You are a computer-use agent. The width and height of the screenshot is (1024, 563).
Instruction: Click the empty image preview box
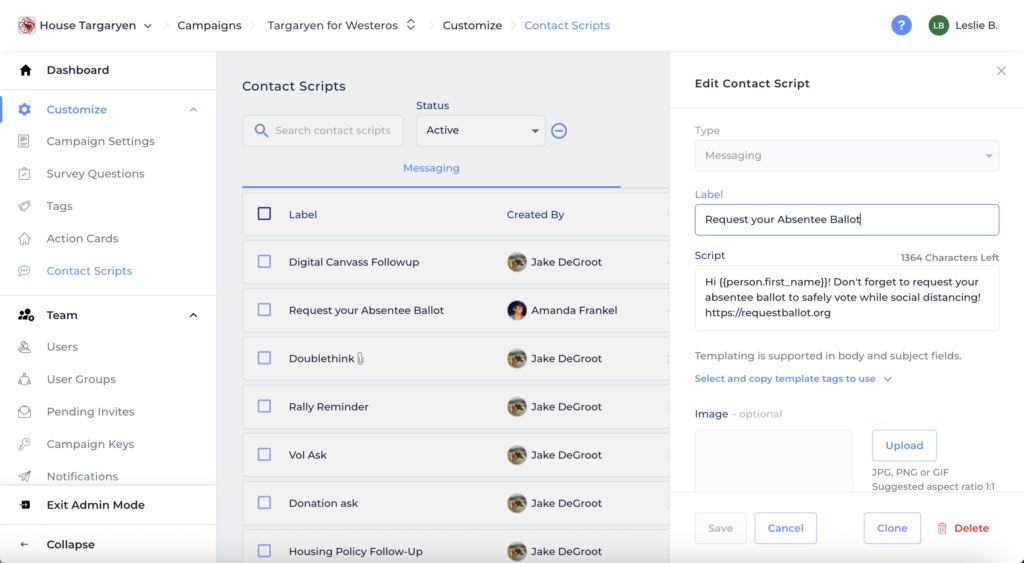tap(773, 461)
